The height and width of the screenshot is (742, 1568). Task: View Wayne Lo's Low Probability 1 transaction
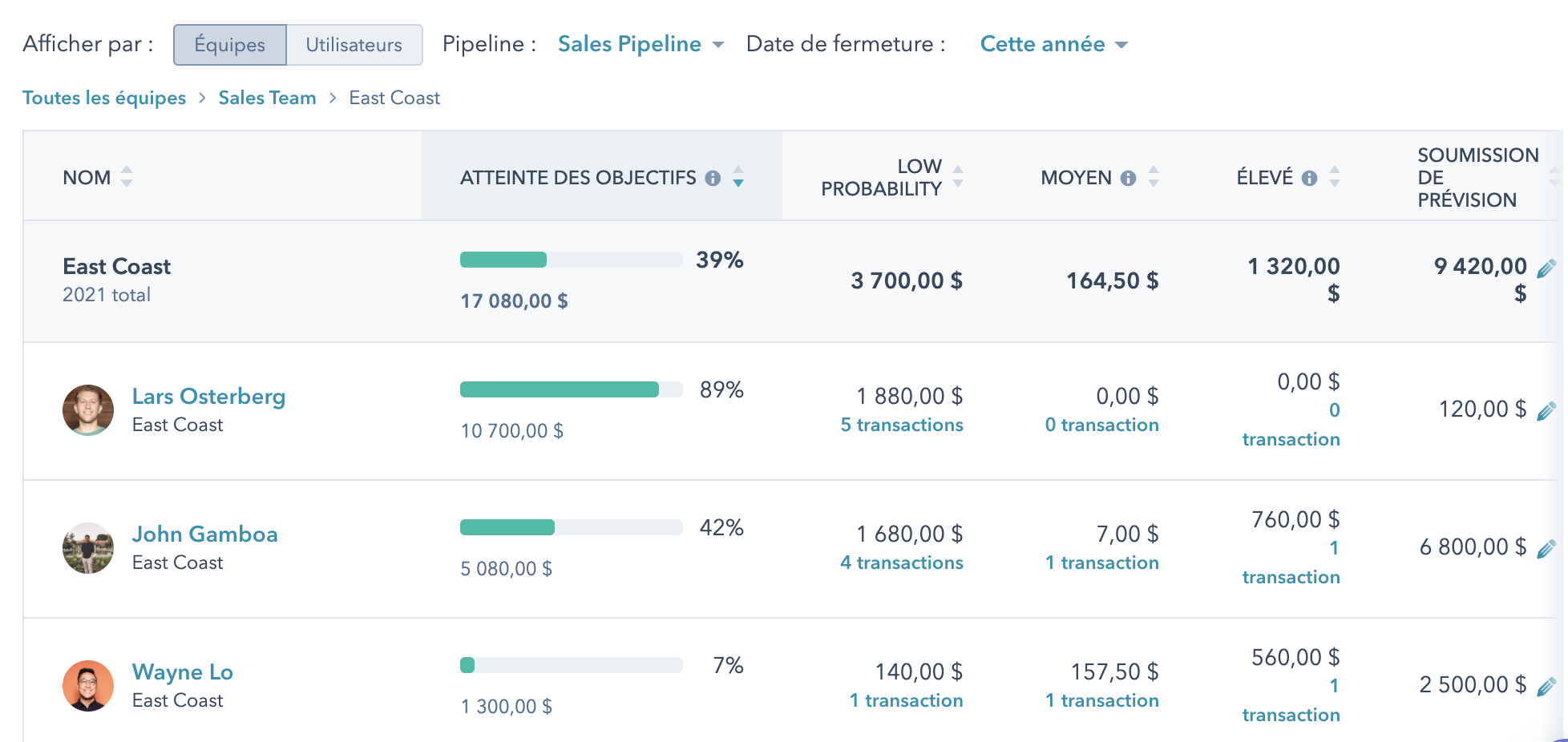(907, 700)
